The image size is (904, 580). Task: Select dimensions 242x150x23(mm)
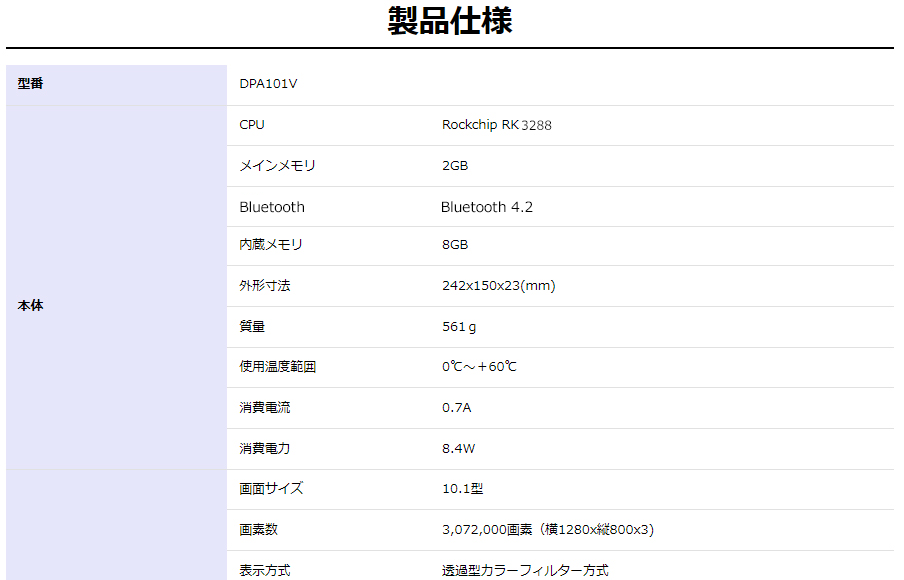(x=499, y=286)
